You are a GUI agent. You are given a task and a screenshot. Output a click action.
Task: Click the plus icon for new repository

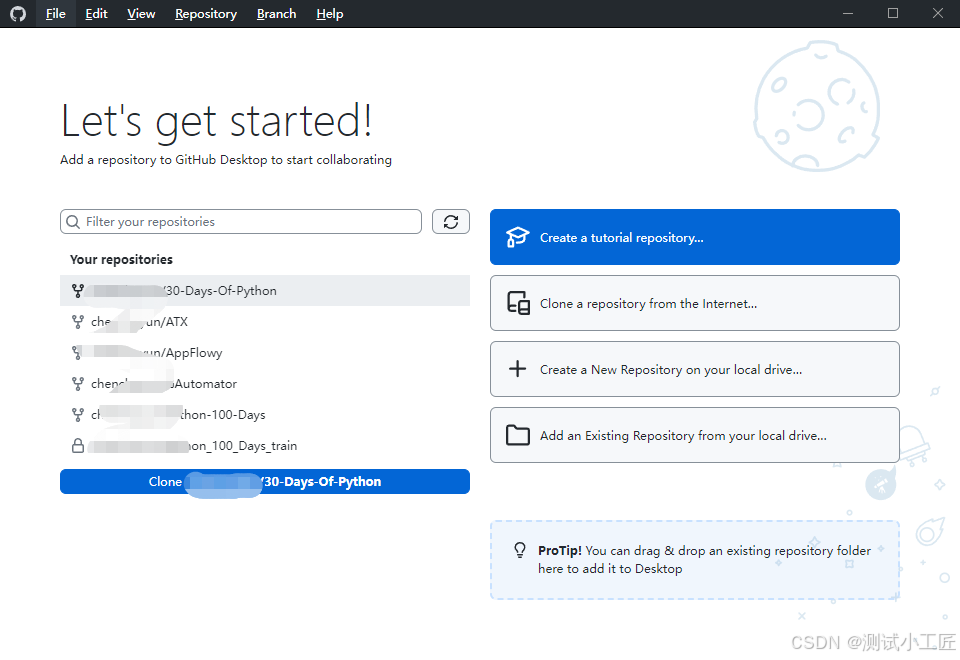517,369
